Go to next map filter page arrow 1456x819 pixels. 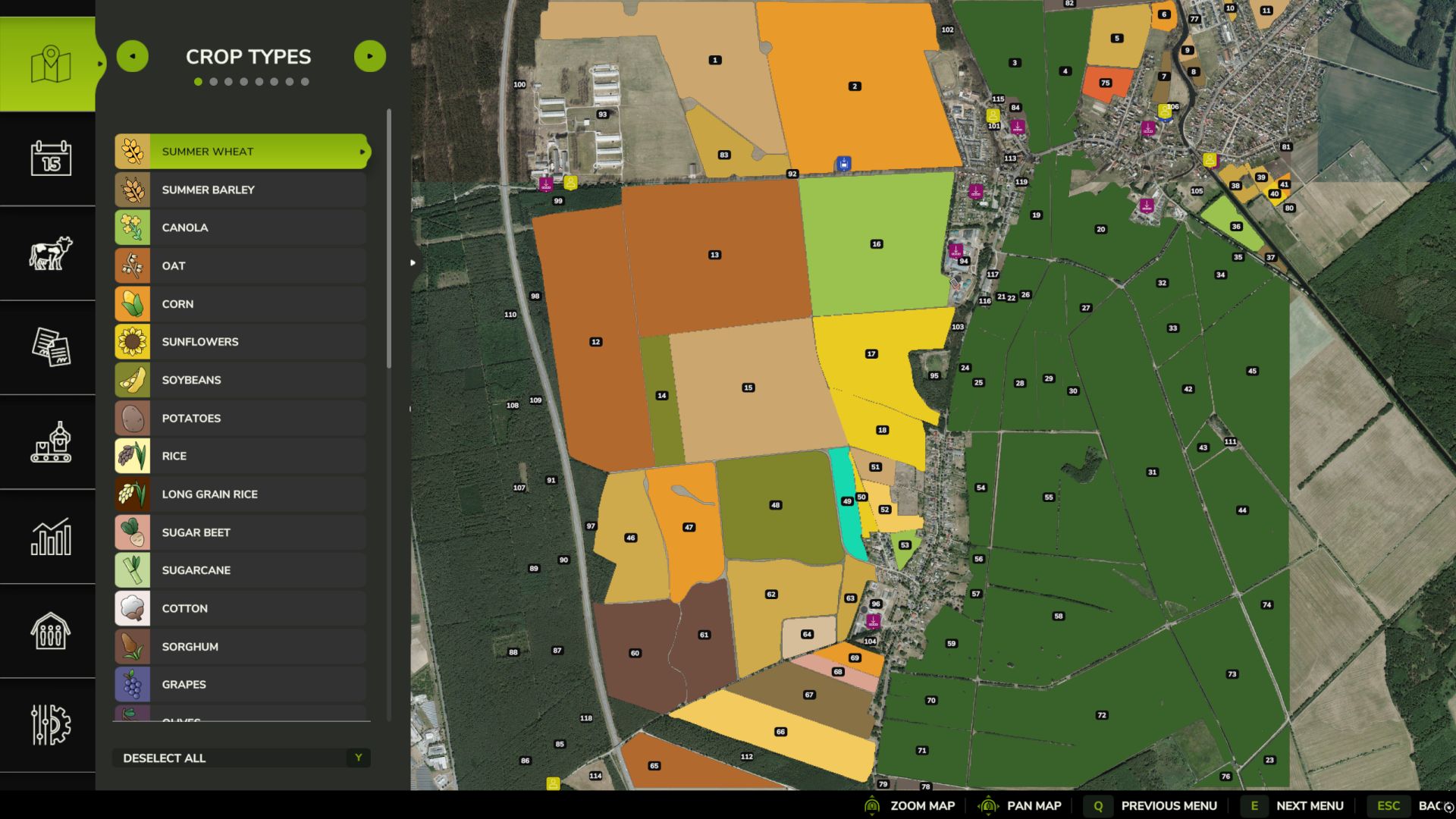pos(370,56)
